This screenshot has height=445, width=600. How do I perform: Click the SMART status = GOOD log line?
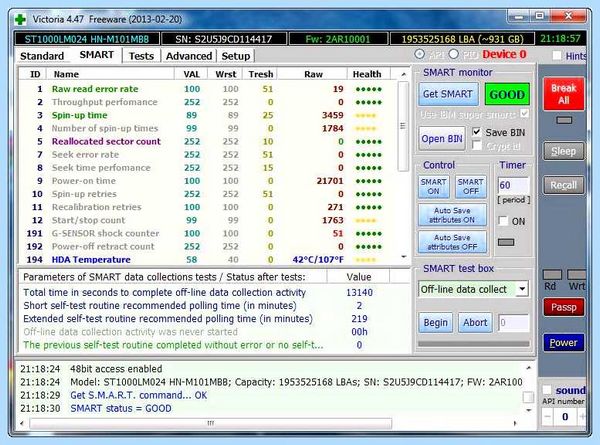click(121, 408)
